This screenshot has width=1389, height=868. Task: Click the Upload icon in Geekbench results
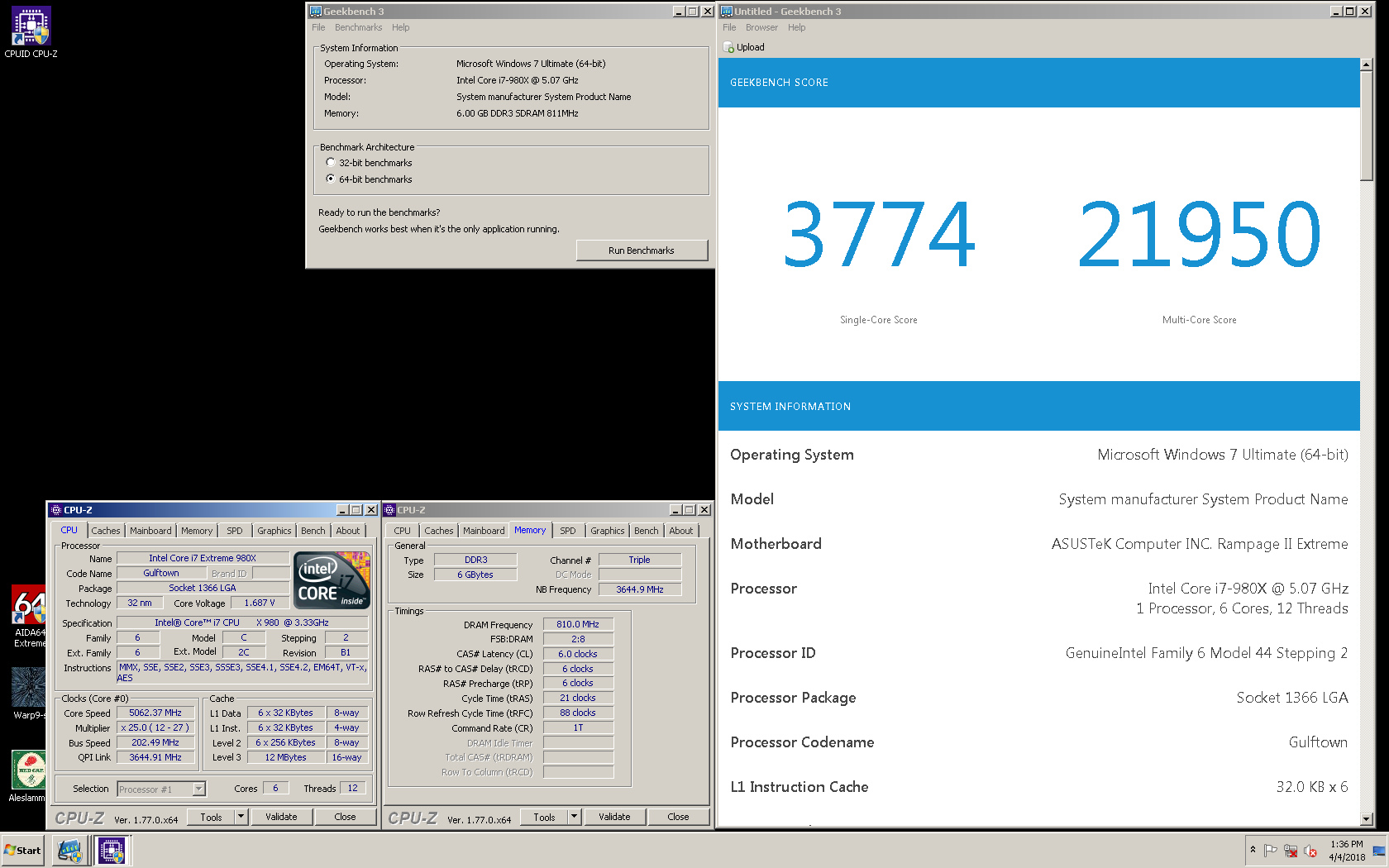[728, 47]
